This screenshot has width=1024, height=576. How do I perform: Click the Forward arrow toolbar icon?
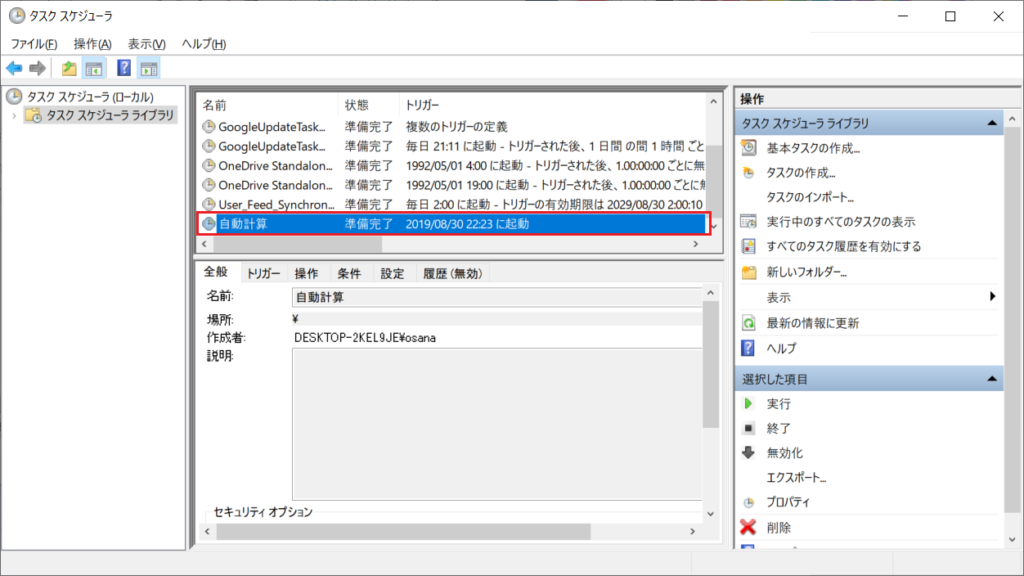[x=38, y=68]
